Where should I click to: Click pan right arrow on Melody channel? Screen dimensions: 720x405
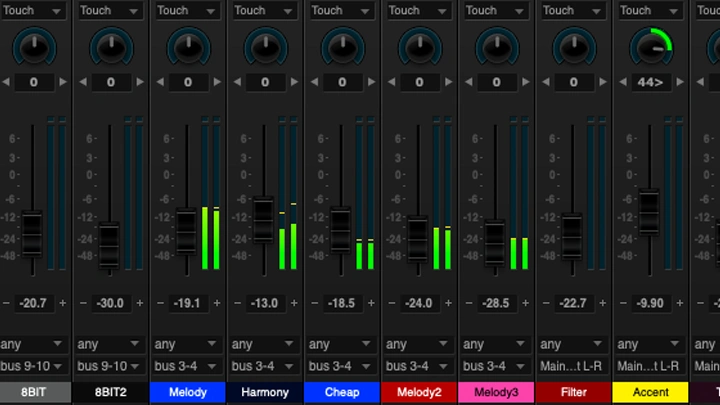coord(217,82)
